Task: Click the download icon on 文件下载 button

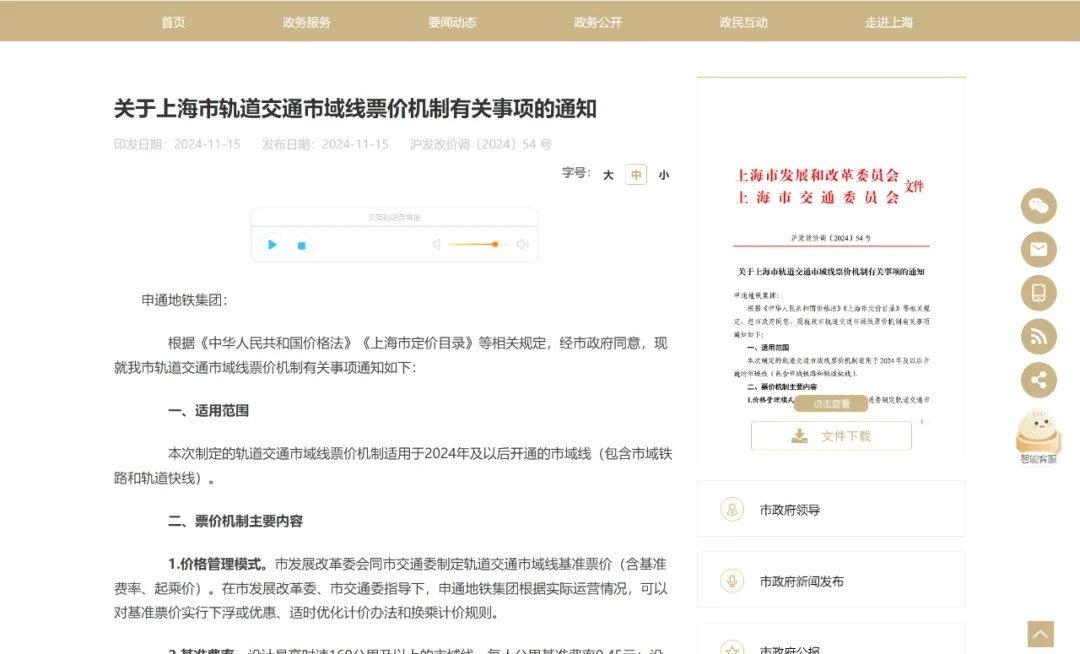Action: (798, 434)
